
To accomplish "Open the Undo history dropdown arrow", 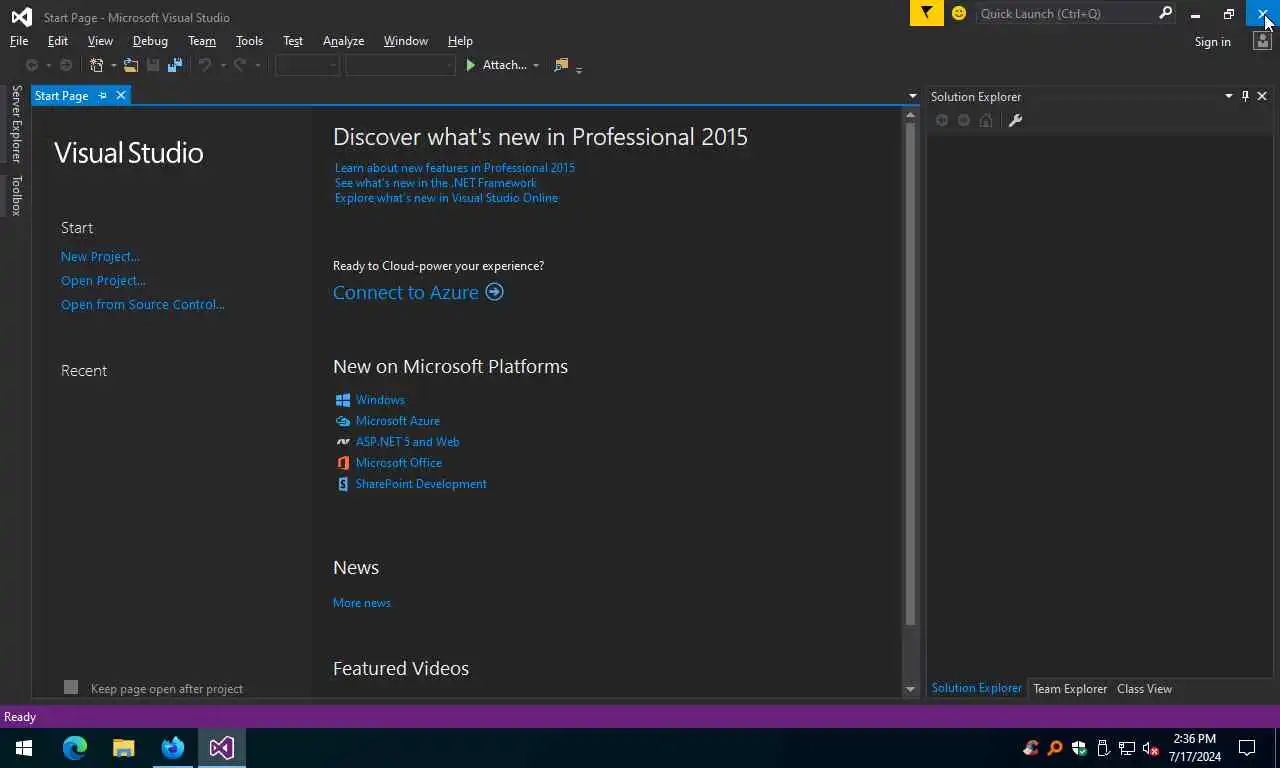I will pos(222,65).
